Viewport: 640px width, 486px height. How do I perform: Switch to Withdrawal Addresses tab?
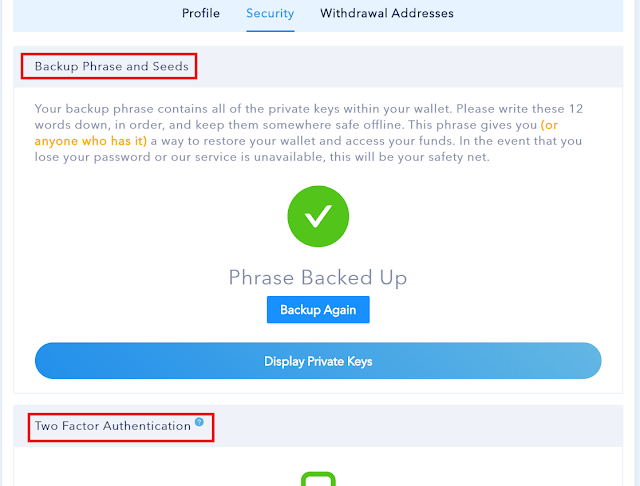[387, 13]
